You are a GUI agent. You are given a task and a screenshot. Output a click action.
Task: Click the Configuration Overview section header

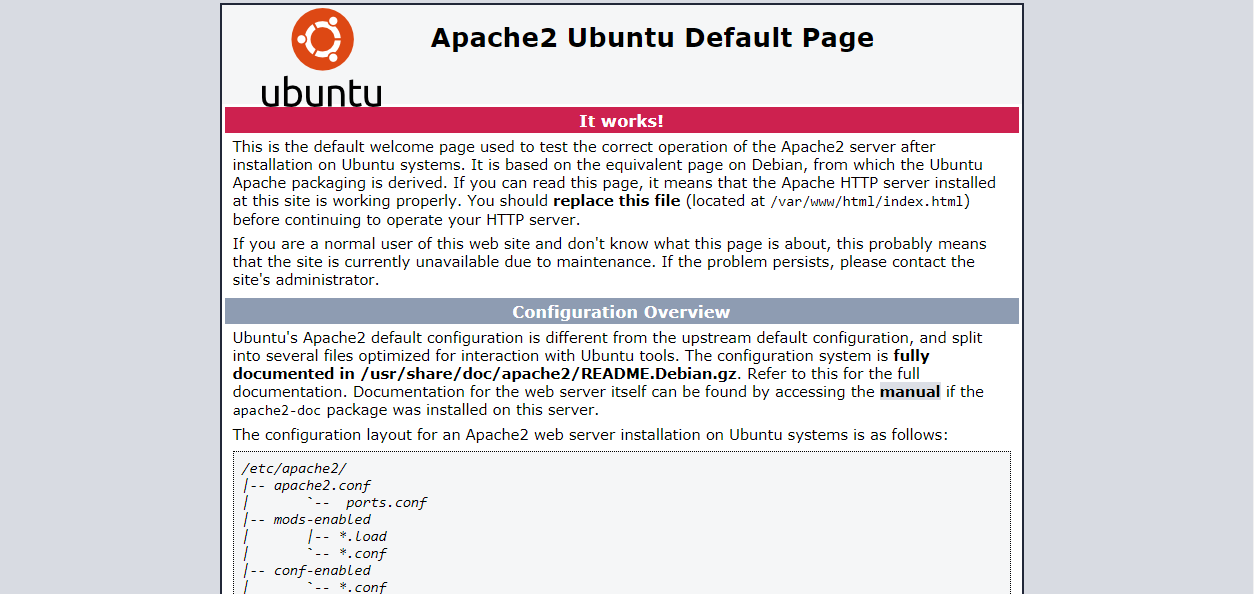click(622, 312)
